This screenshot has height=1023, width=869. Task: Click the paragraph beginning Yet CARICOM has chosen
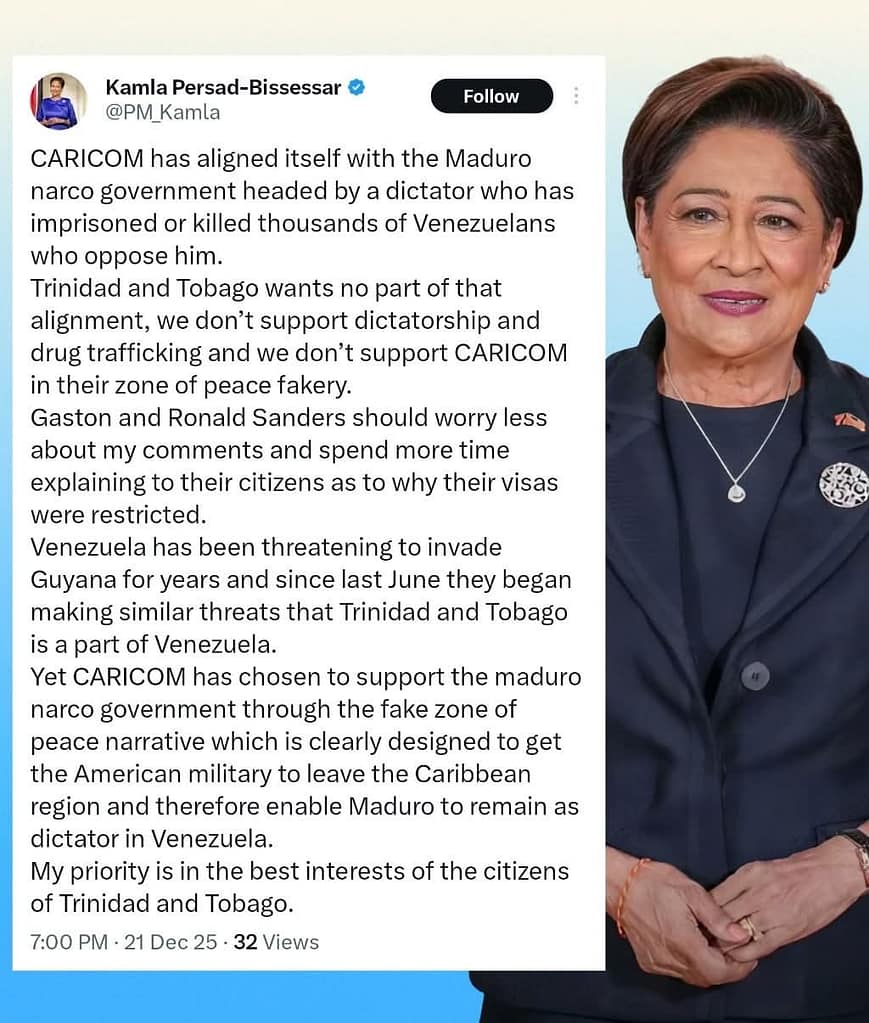pos(305,757)
